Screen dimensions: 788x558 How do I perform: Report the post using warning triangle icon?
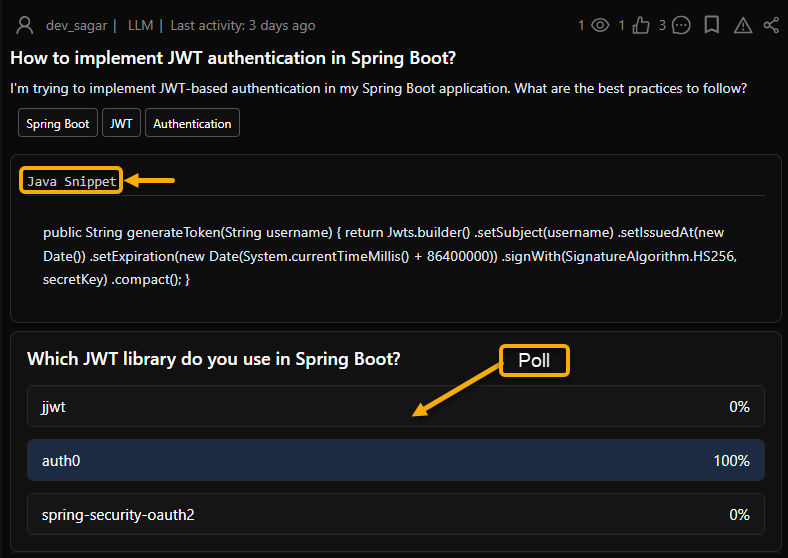pyautogui.click(x=742, y=25)
